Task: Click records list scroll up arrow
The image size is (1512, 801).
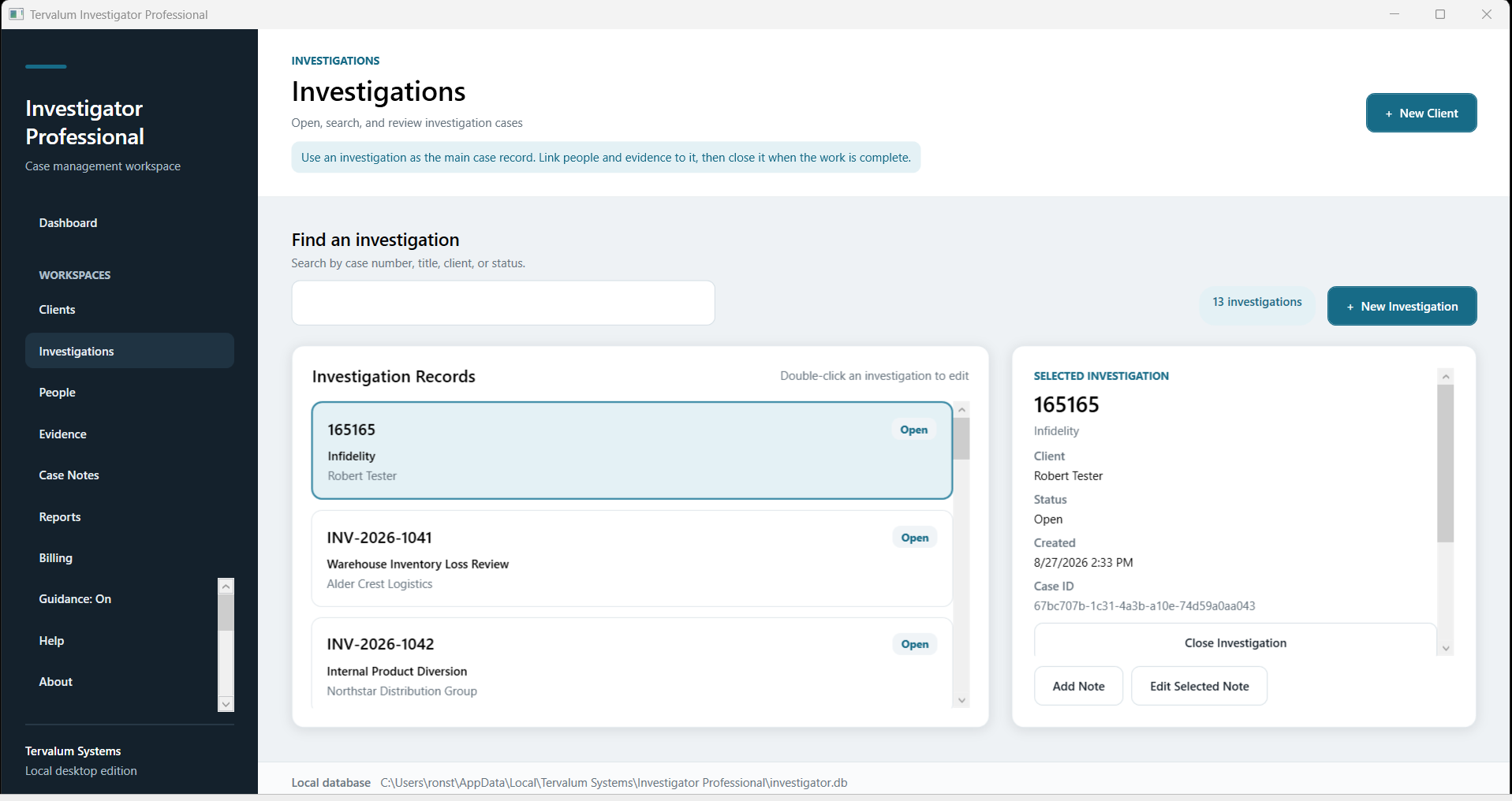Action: pos(961,410)
